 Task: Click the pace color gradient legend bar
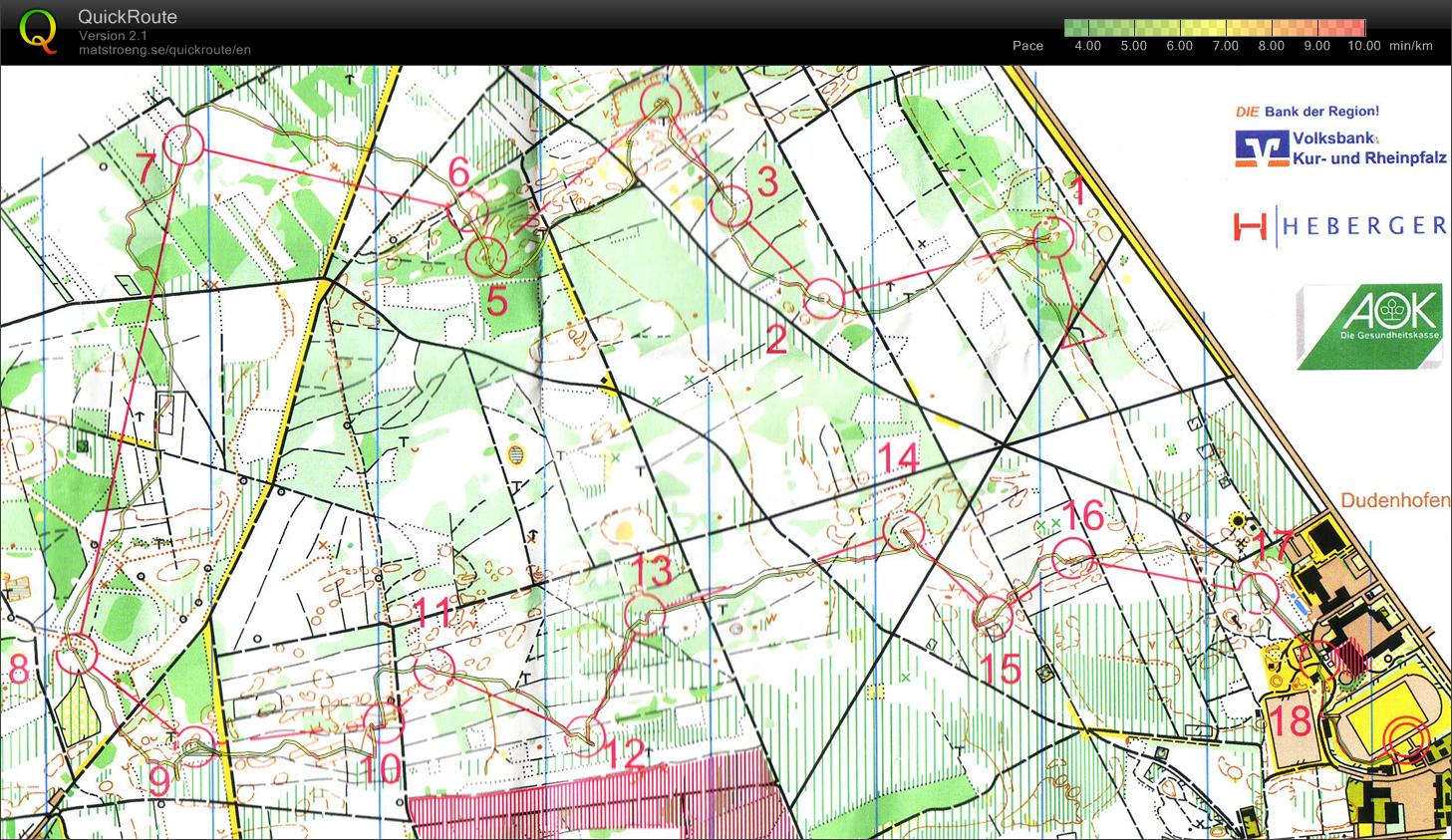1213,27
